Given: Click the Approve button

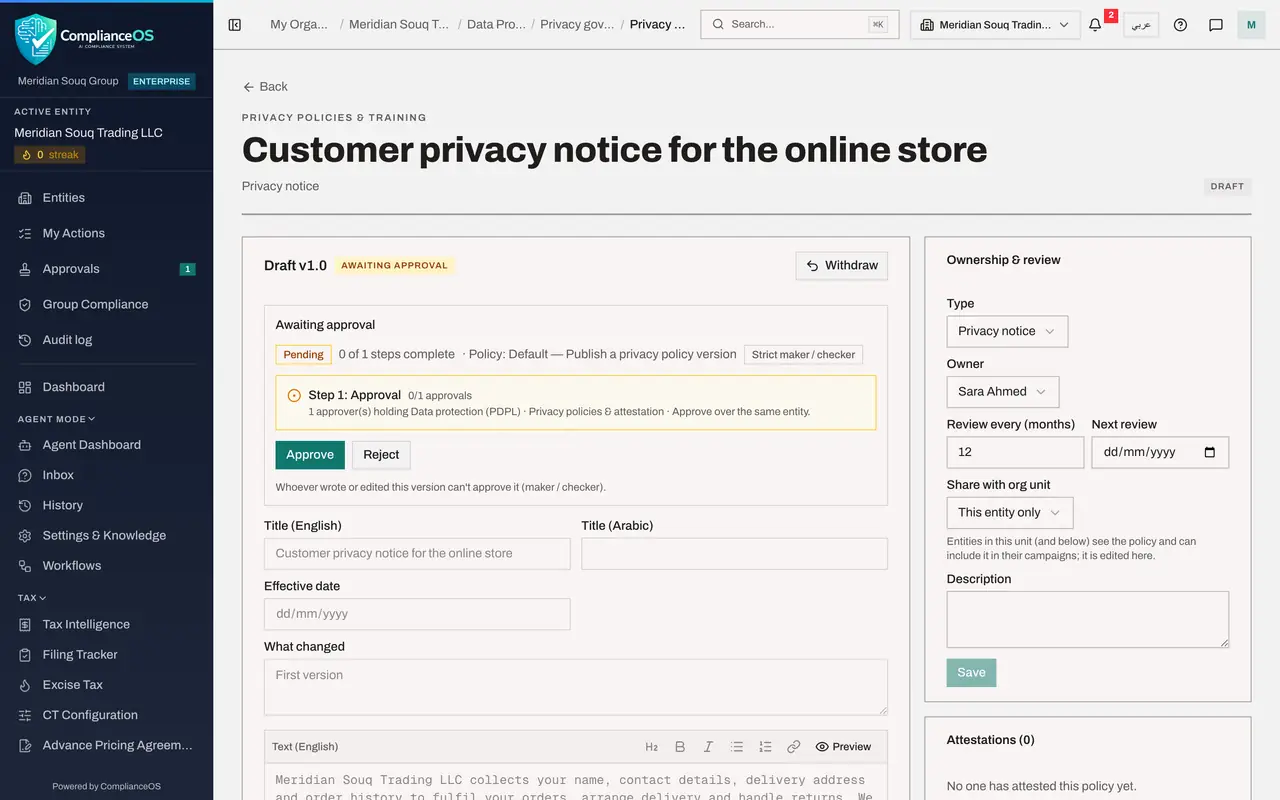Looking at the screenshot, I should pos(310,455).
